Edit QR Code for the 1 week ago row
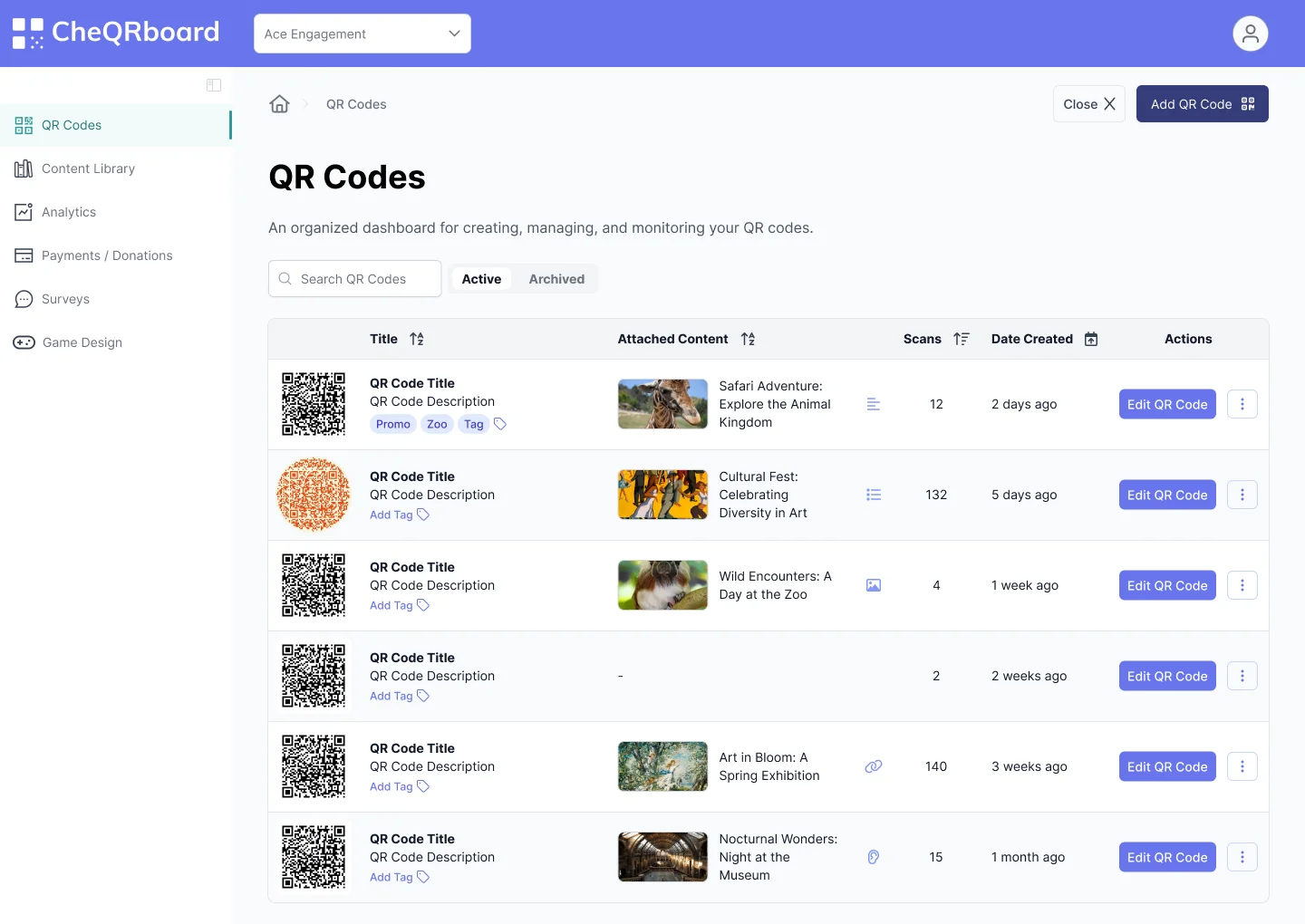 click(1167, 585)
